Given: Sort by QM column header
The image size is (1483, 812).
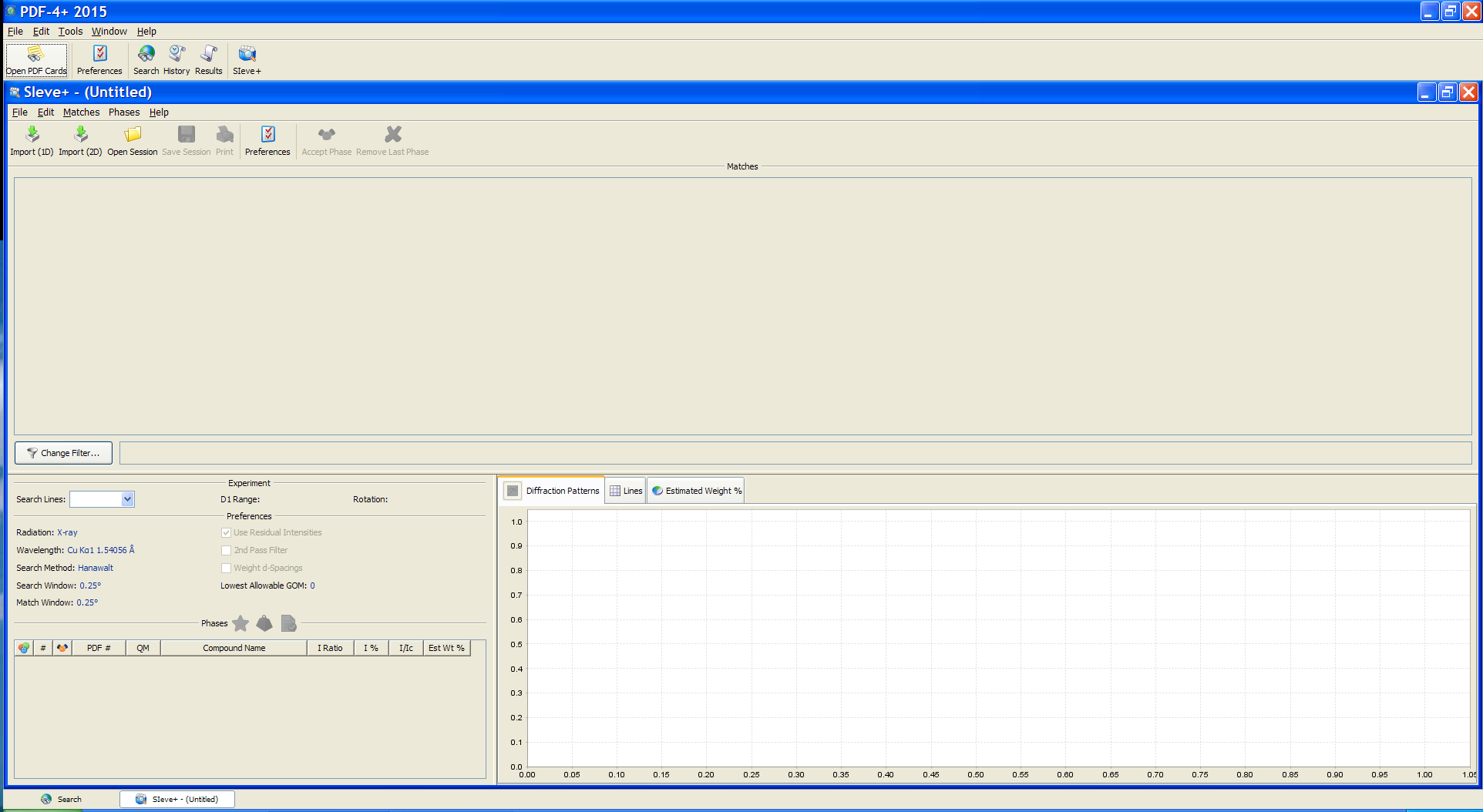Looking at the screenshot, I should pyautogui.click(x=143, y=648).
